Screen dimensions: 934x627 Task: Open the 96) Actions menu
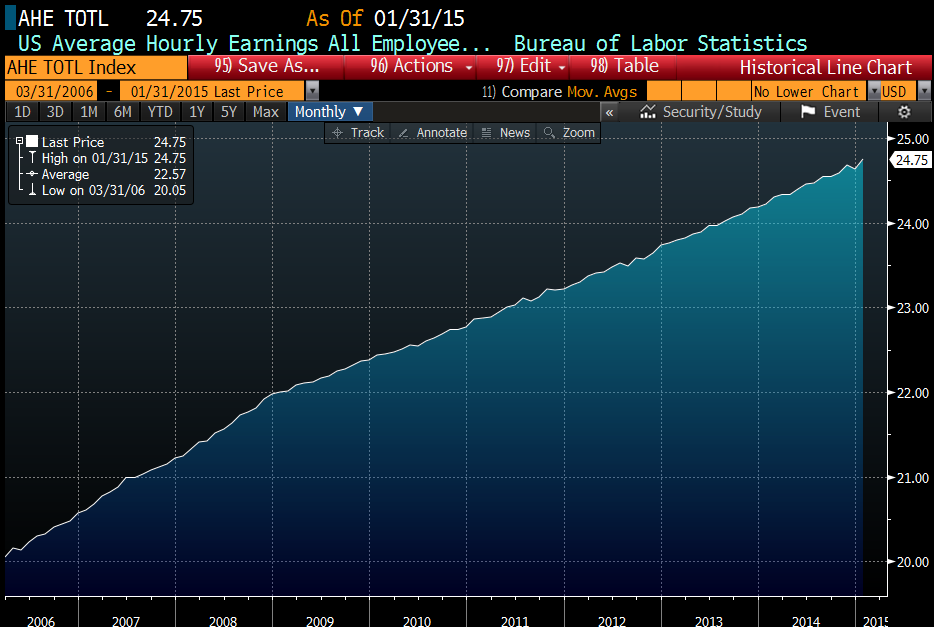point(417,67)
